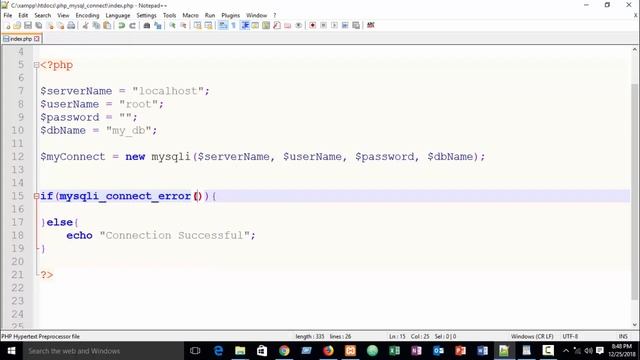Click the Close document toolbar icon

click(50, 26)
